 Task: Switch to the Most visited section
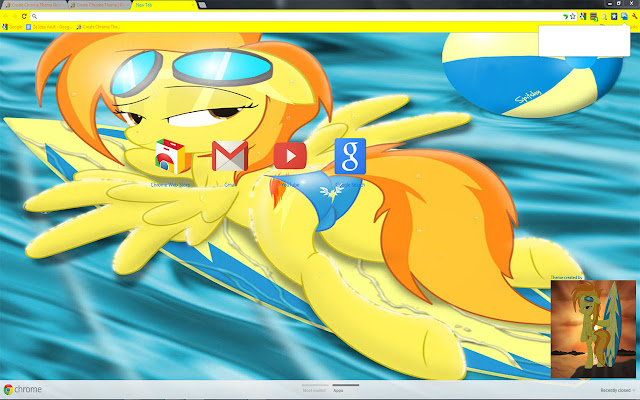click(314, 390)
